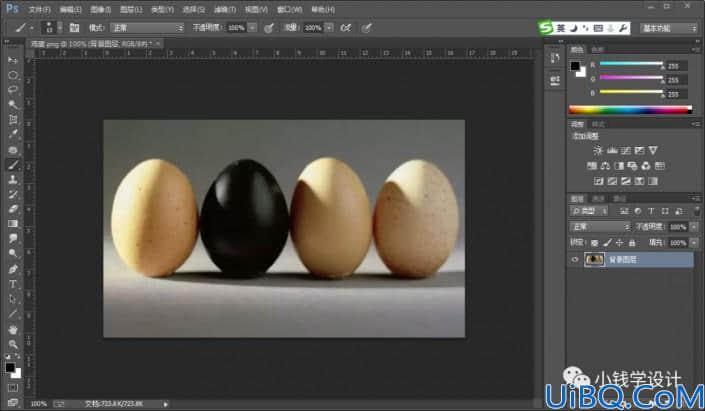Add a Brightness/Contrast adjustment
Image resolution: width=705 pixels, height=411 pixels.
point(598,151)
